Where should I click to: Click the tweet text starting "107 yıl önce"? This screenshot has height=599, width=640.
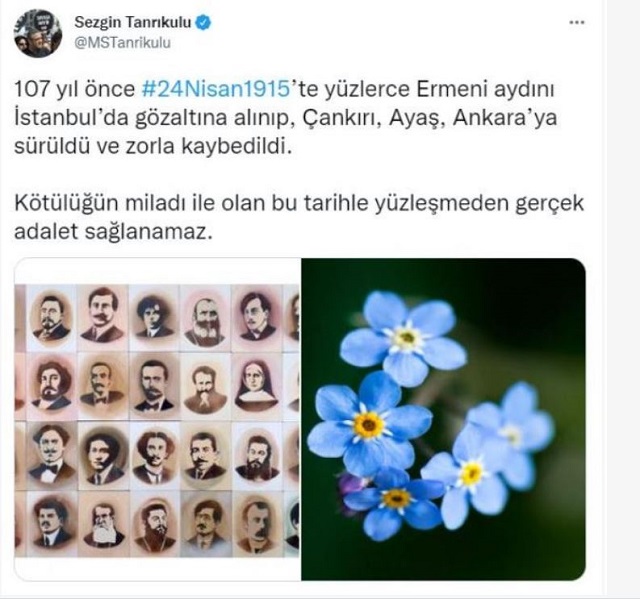point(286,118)
